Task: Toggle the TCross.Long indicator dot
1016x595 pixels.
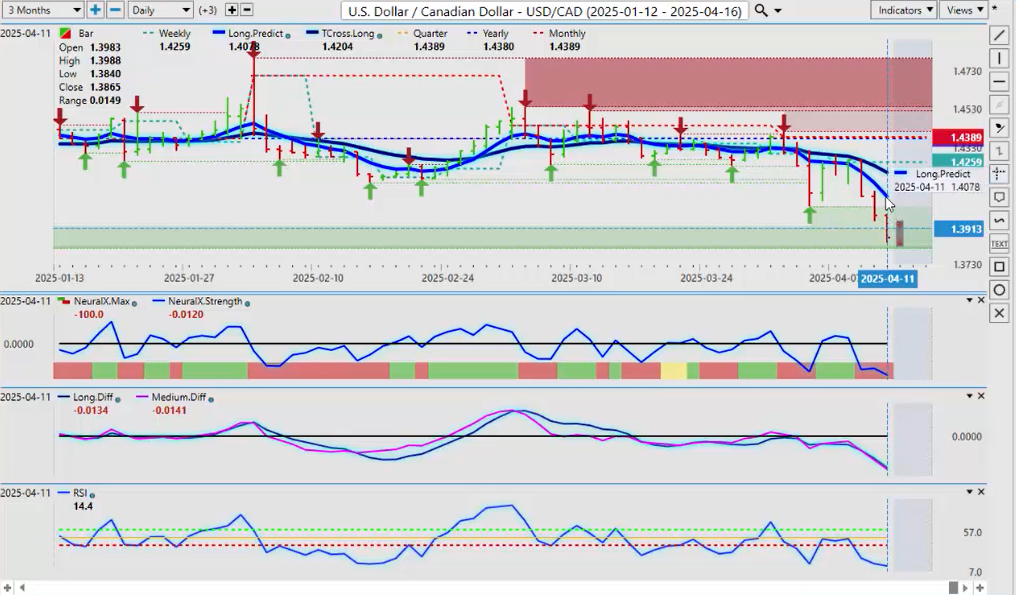Action: 380,34
